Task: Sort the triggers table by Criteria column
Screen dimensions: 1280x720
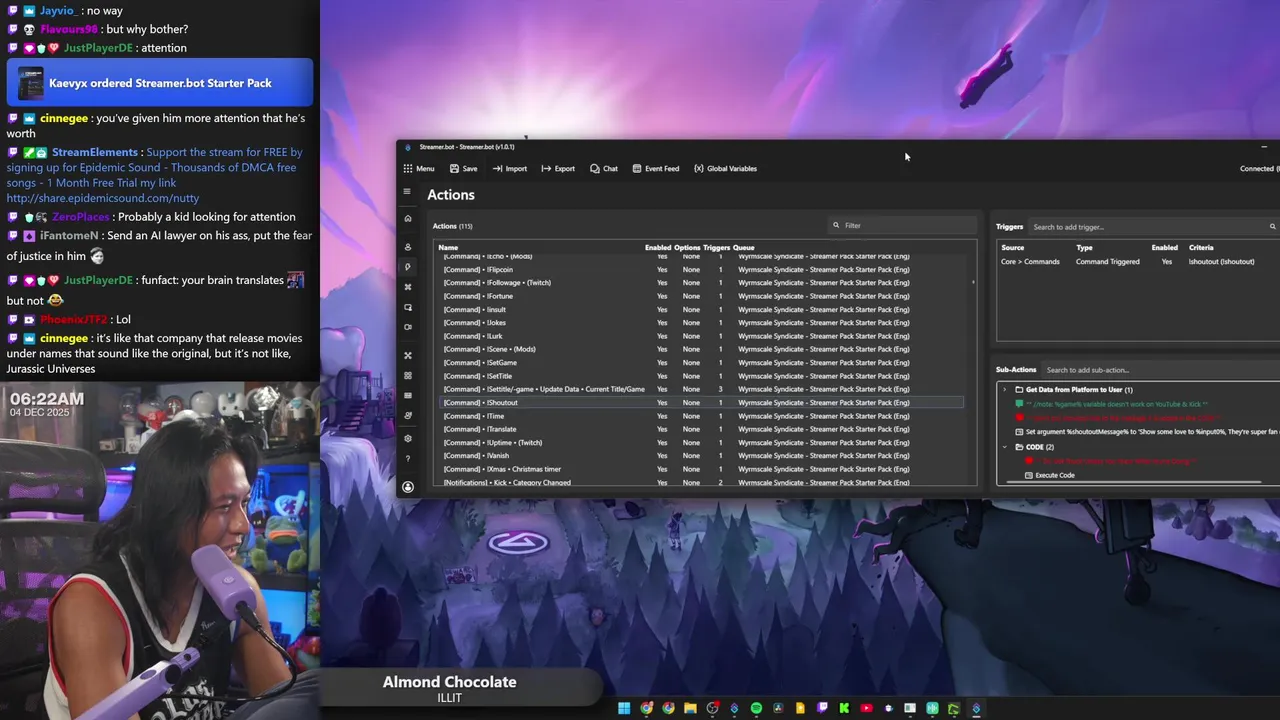Action: 1201,247
